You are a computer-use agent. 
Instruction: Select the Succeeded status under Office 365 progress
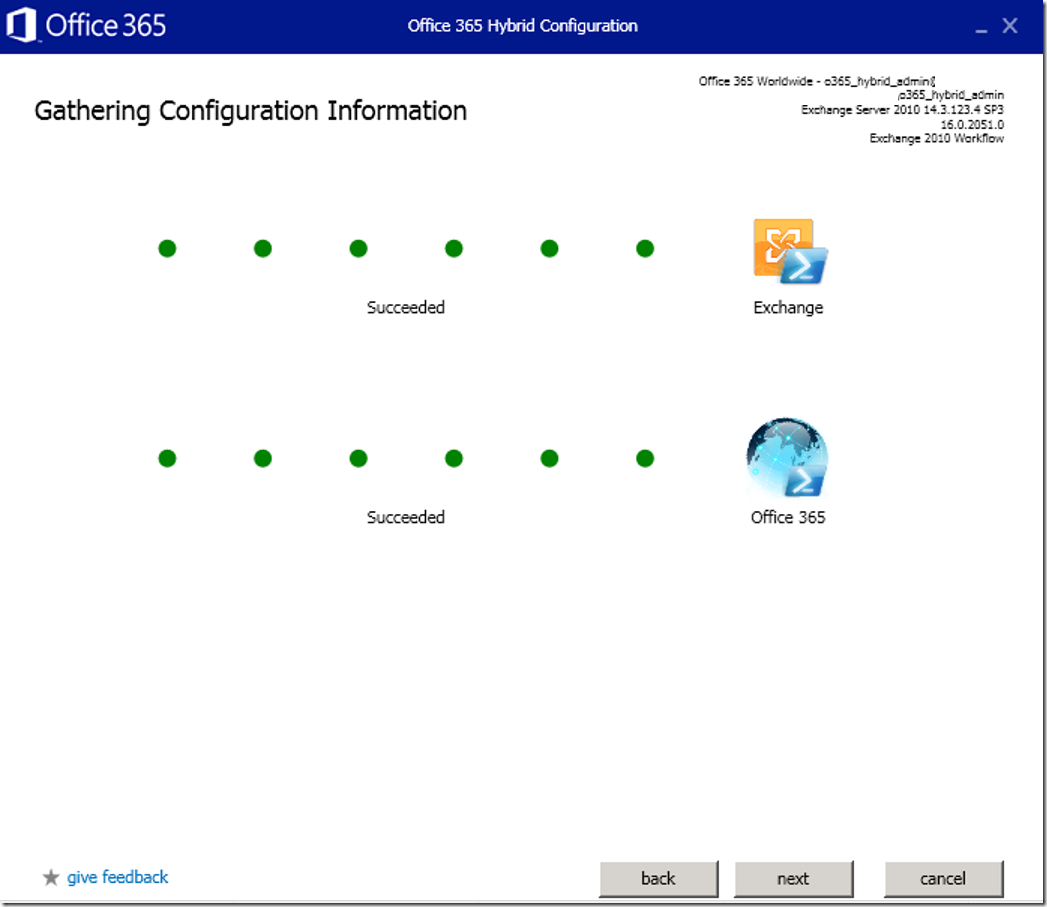coord(405,517)
